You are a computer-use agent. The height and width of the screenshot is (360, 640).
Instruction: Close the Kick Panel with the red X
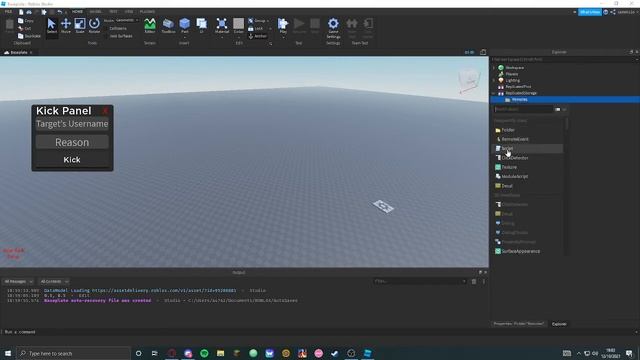click(x=105, y=111)
